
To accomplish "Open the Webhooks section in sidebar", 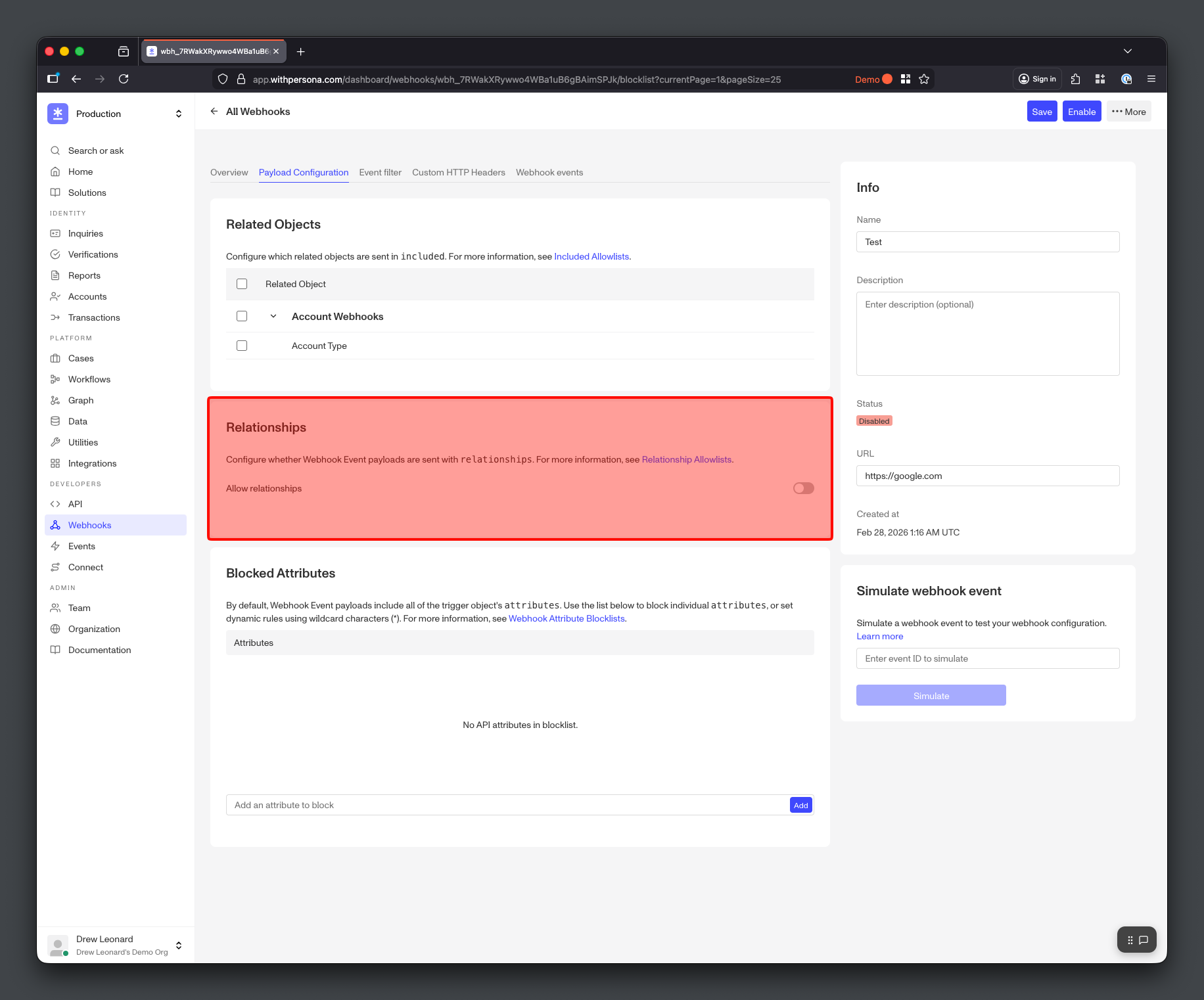I will [x=89, y=524].
